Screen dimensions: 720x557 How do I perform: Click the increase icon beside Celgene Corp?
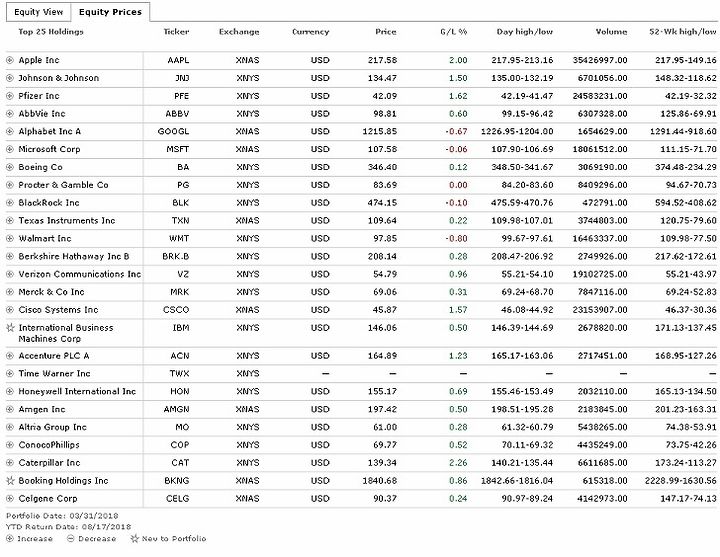(10, 499)
